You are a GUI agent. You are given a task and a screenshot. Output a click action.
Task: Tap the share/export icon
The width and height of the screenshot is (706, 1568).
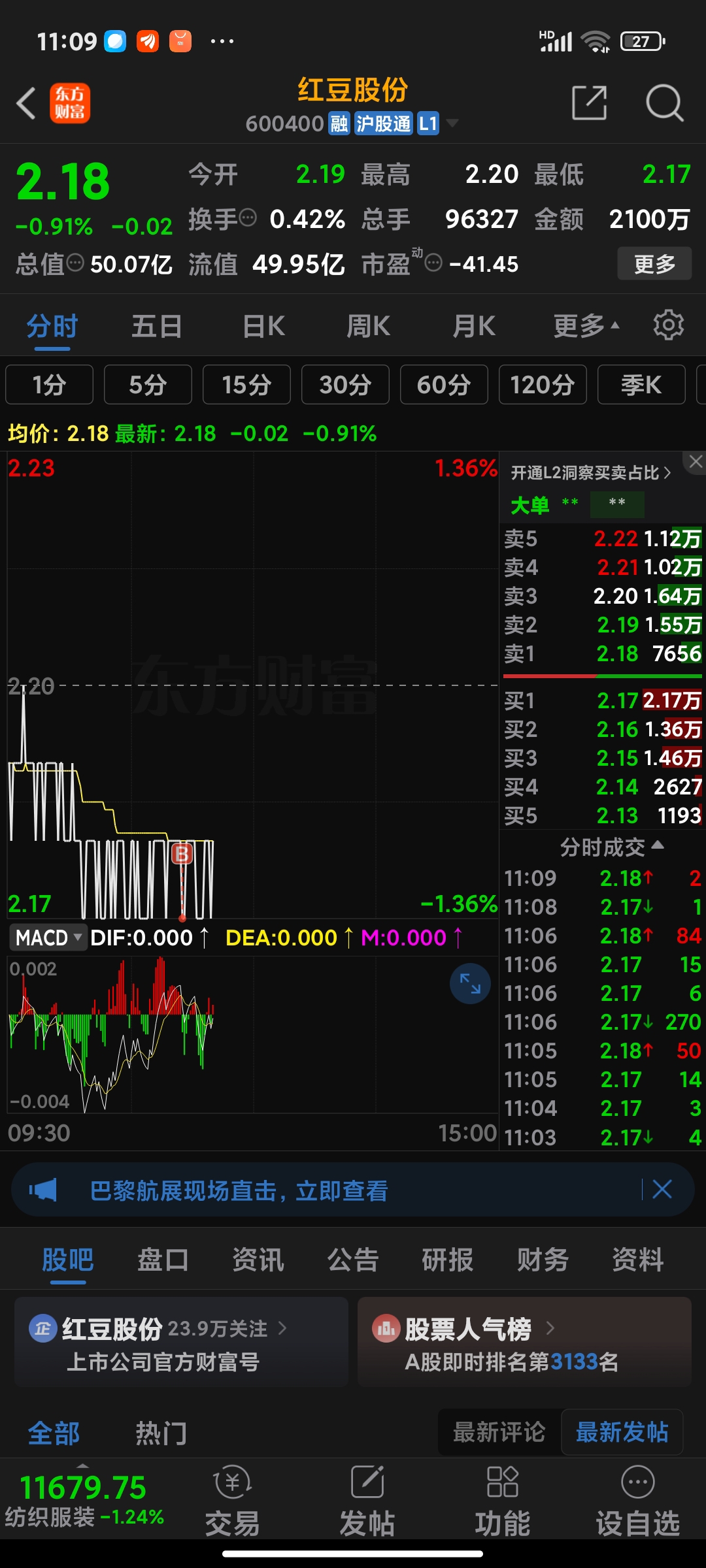589,103
